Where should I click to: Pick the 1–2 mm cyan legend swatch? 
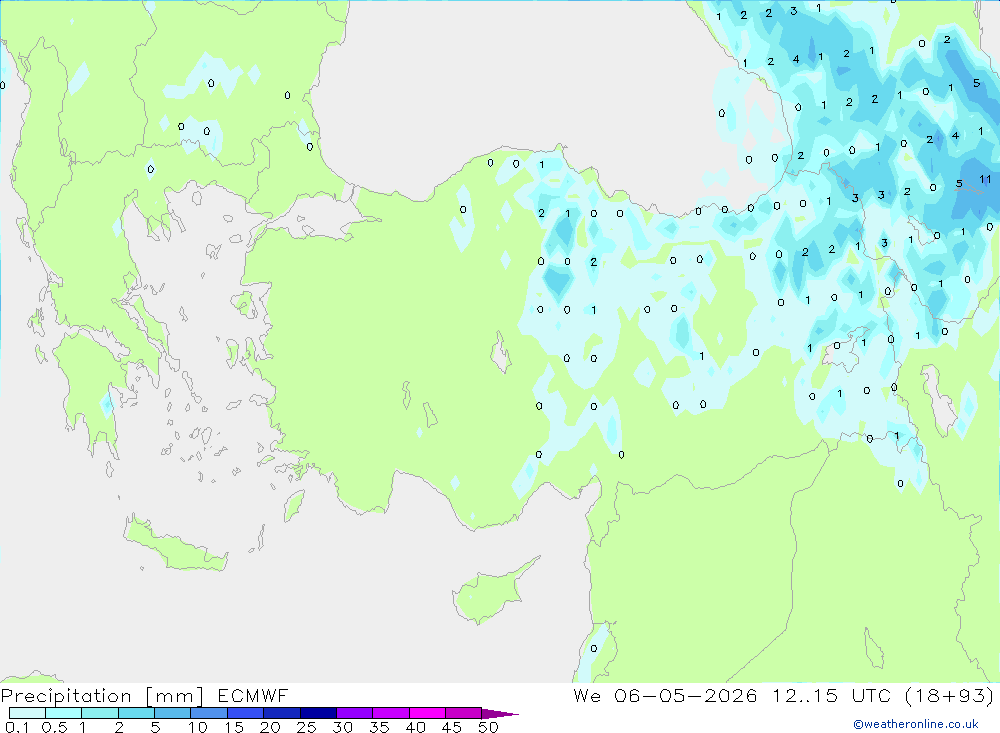point(99,713)
